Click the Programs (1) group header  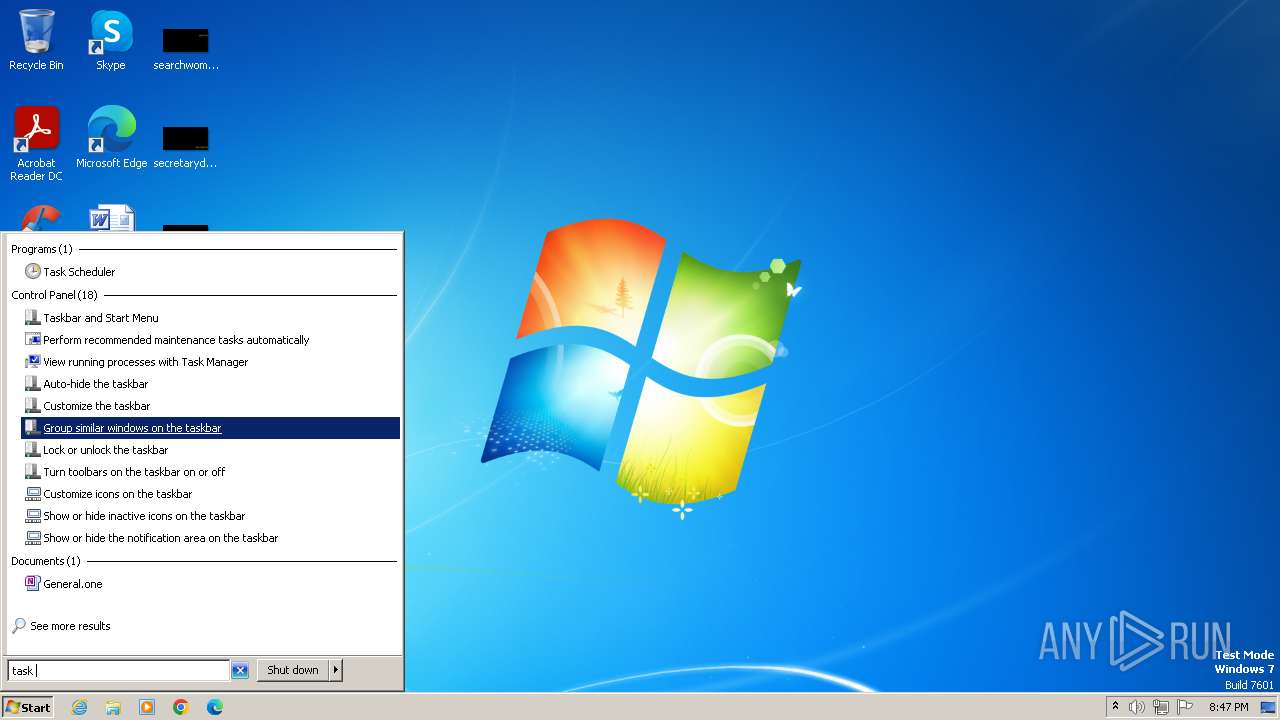pos(42,249)
